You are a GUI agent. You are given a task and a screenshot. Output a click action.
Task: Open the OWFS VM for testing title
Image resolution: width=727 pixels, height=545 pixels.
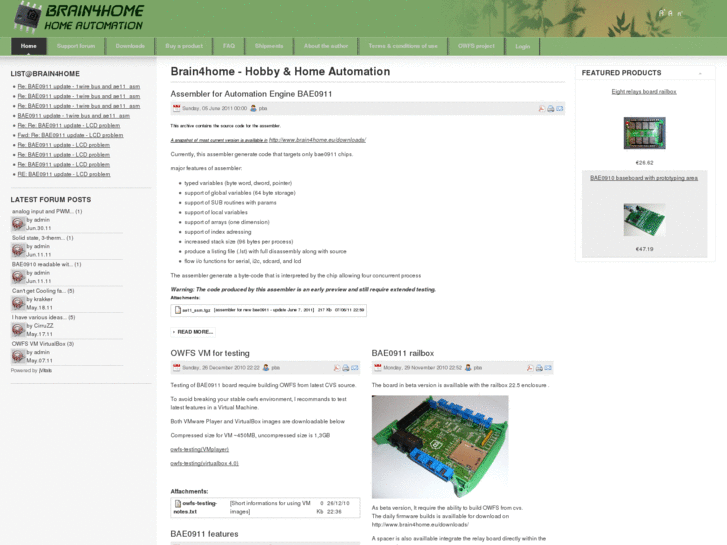pyautogui.click(x=210, y=353)
